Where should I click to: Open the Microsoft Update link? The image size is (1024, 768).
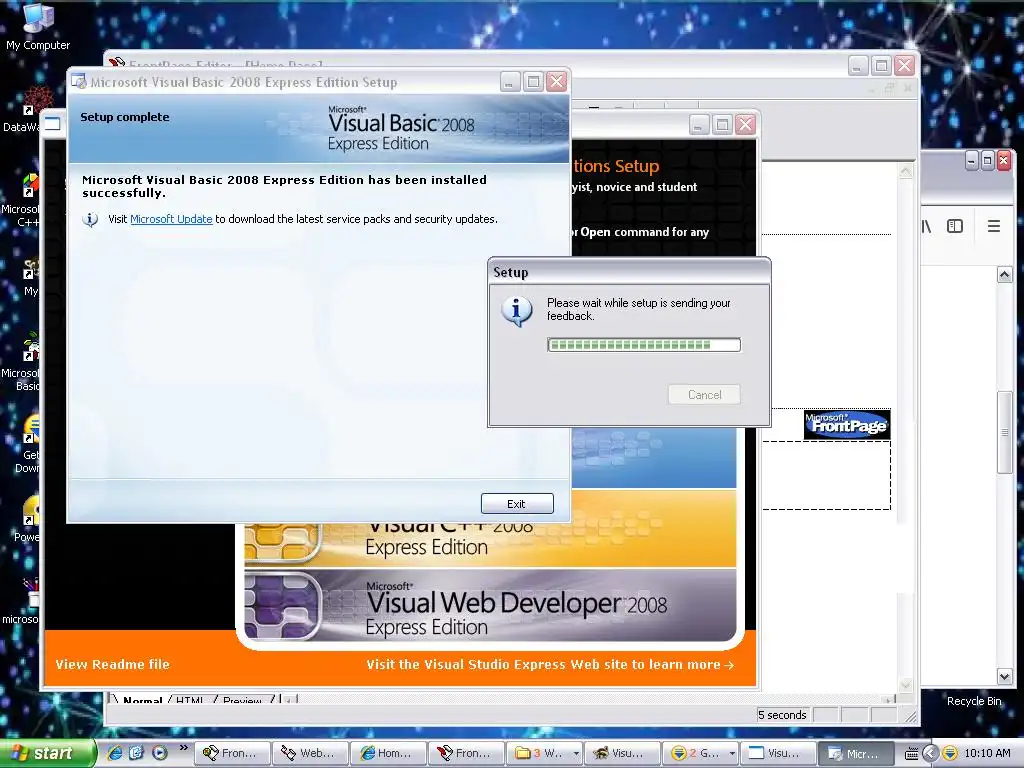(171, 219)
